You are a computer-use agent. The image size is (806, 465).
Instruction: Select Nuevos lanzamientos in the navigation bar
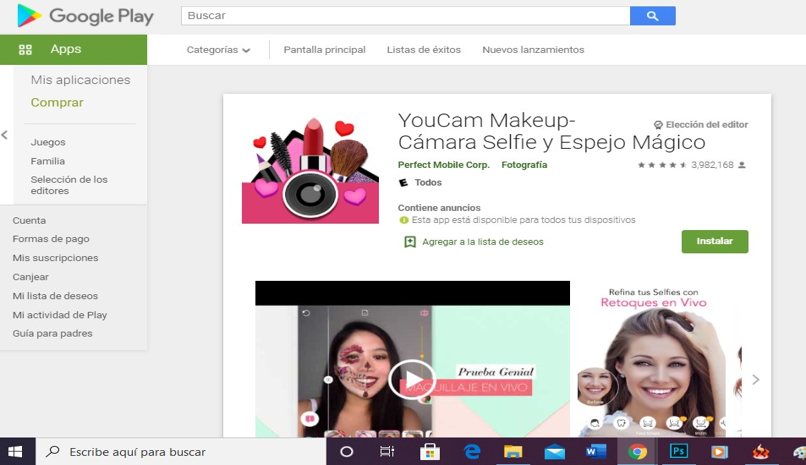533,50
